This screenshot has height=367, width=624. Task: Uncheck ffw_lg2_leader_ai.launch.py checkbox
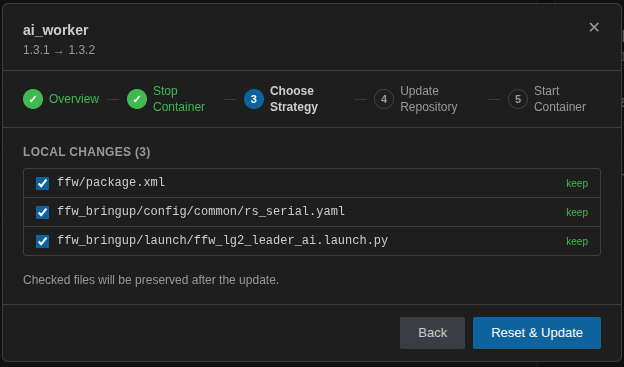click(43, 241)
